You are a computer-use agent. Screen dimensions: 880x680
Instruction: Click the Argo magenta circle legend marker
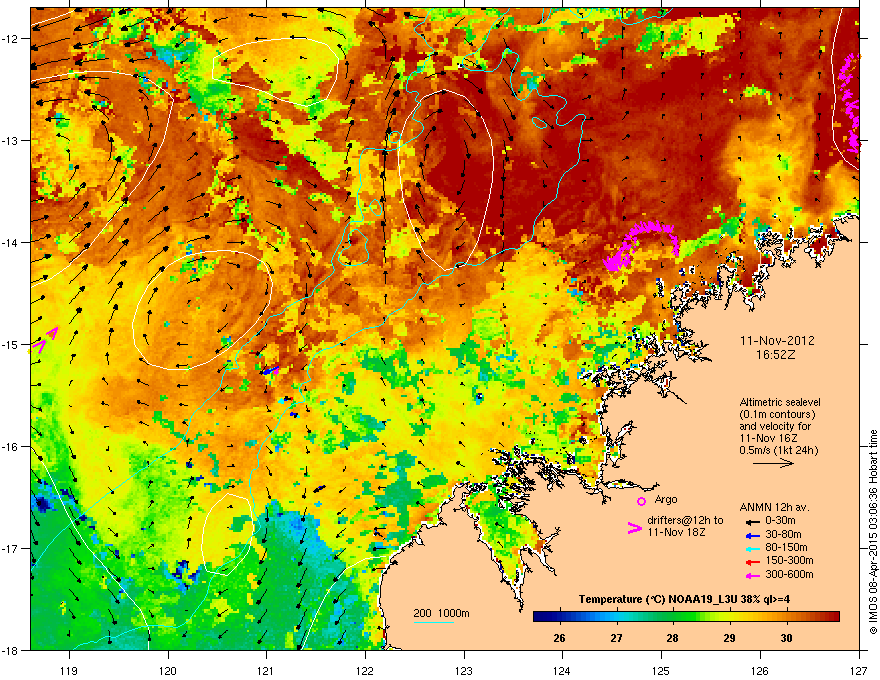pyautogui.click(x=641, y=501)
